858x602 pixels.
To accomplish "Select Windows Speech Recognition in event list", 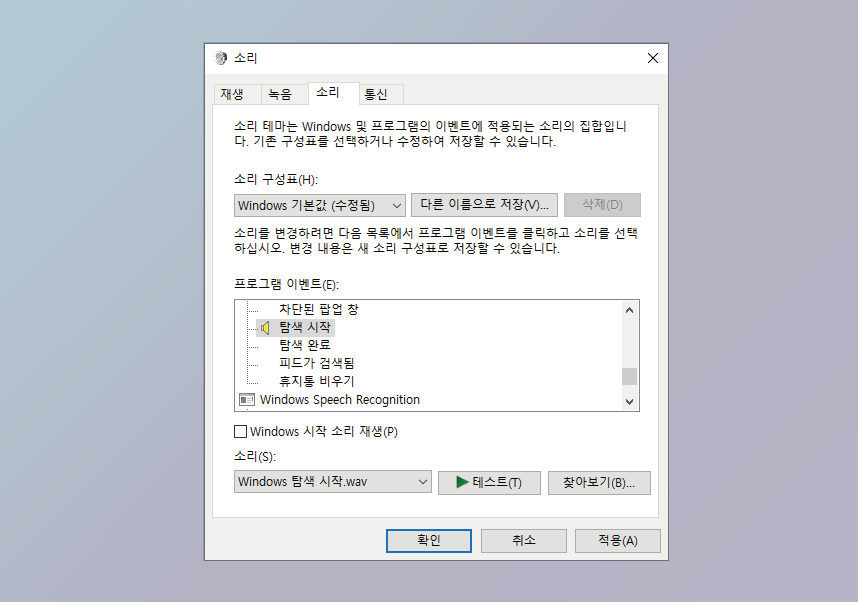I will 340,400.
